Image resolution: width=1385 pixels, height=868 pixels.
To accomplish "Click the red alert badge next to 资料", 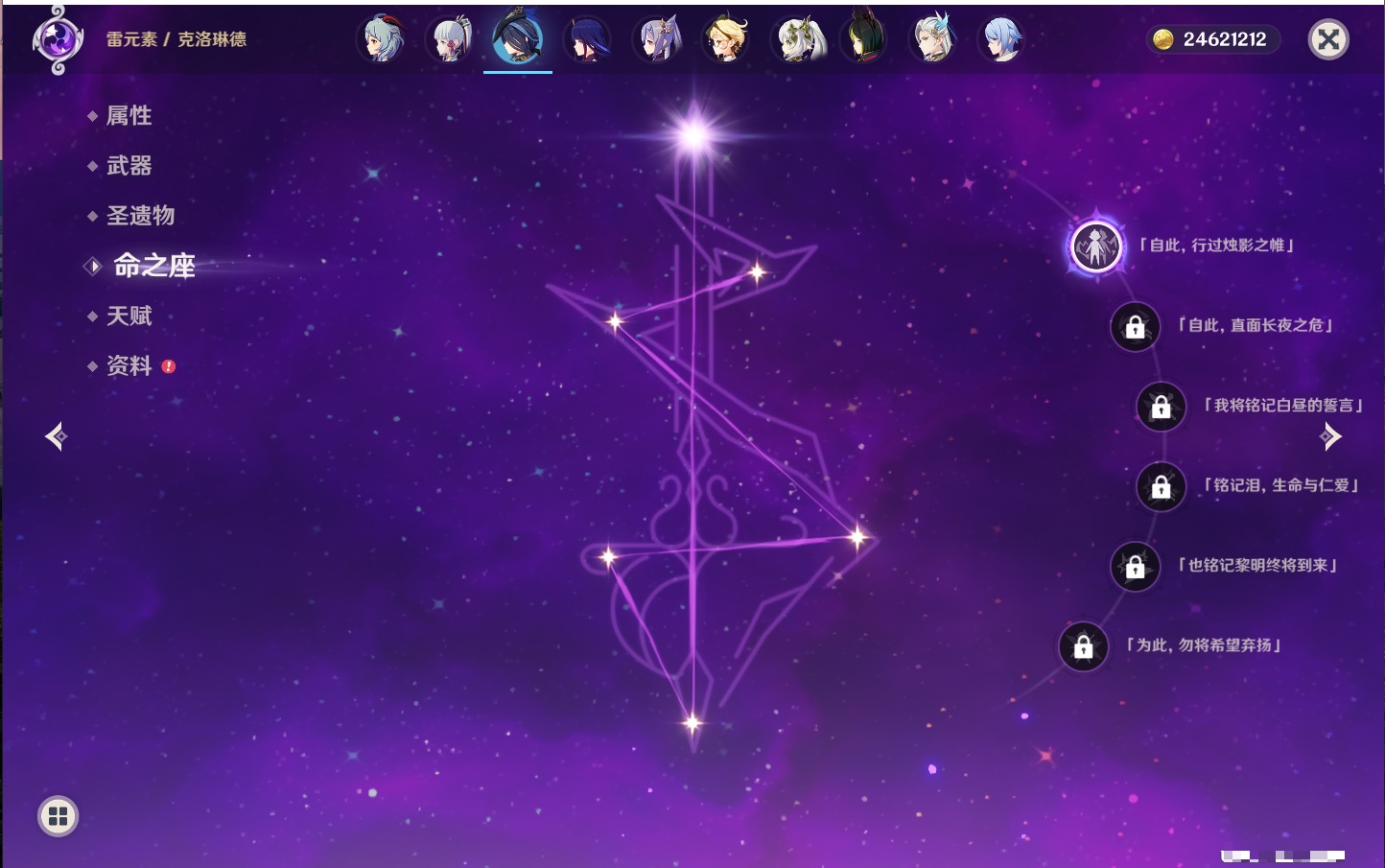I will pos(169,366).
